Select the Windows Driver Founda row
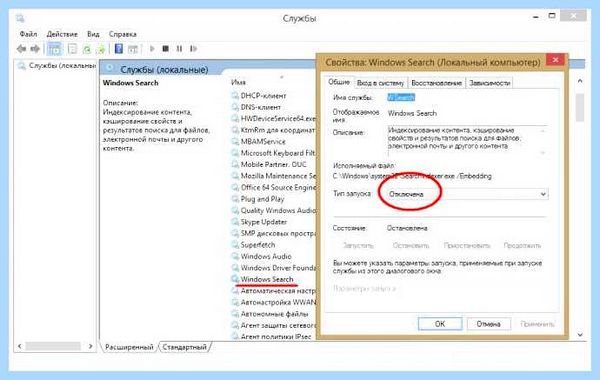Image resolution: width=600 pixels, height=380 pixels. coord(274,268)
